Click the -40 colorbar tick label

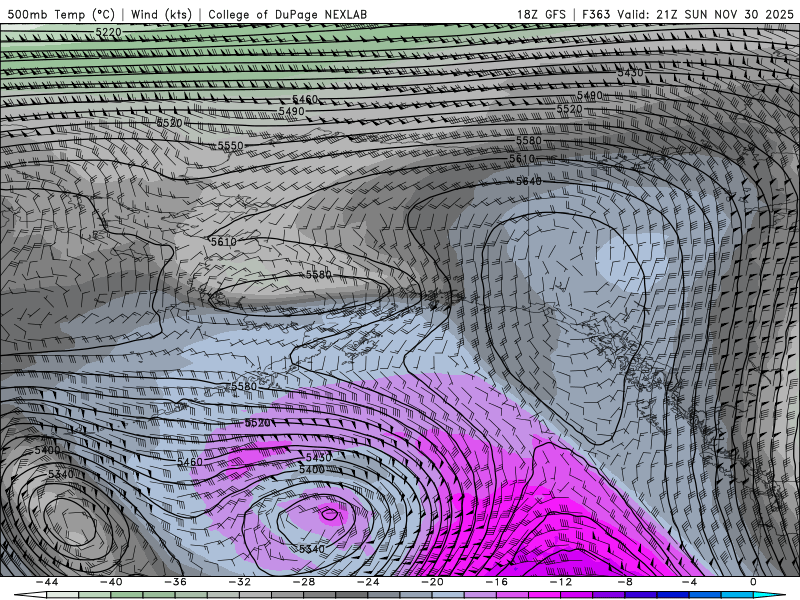111,582
